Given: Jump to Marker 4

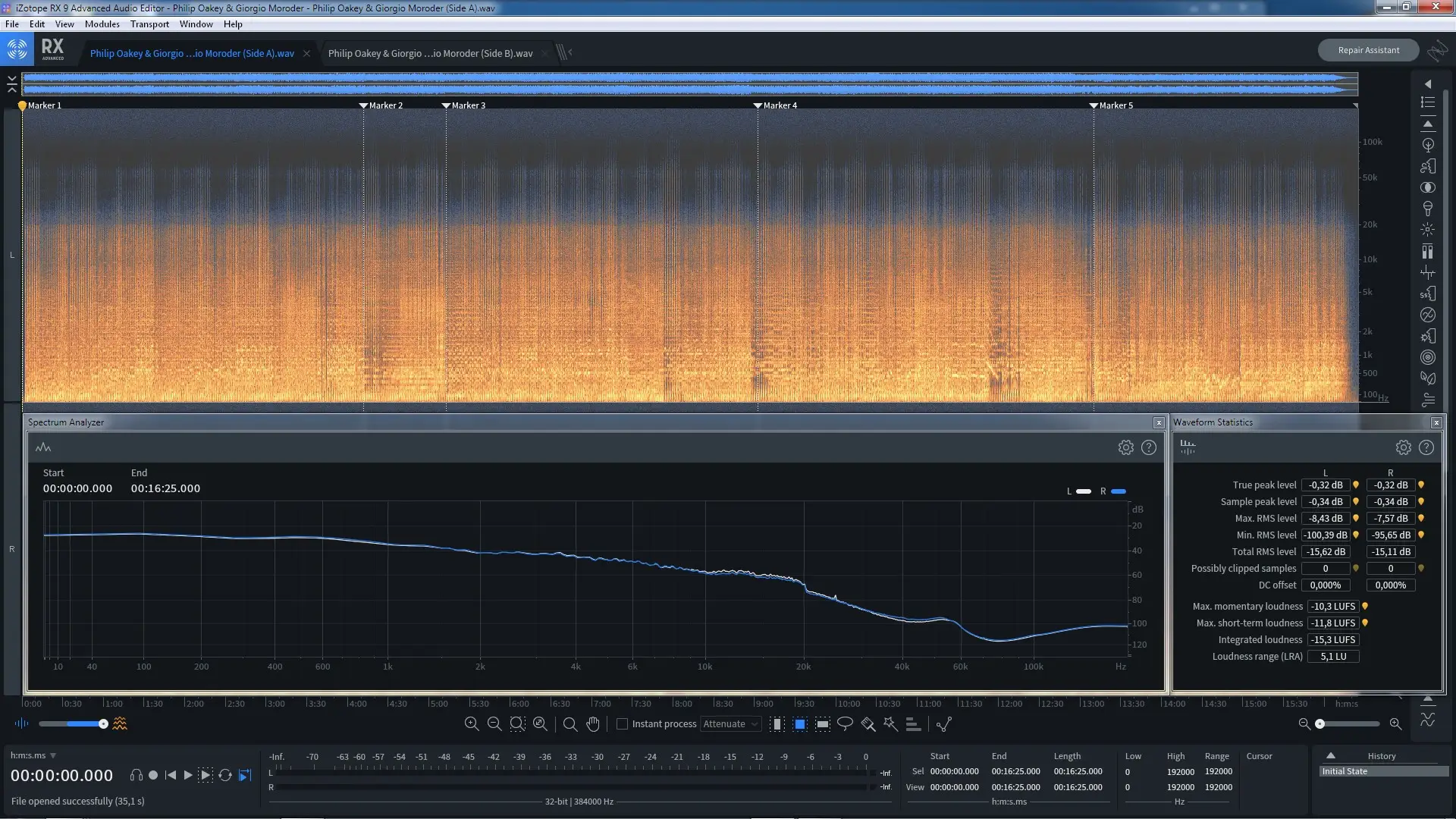Looking at the screenshot, I should tap(775, 105).
